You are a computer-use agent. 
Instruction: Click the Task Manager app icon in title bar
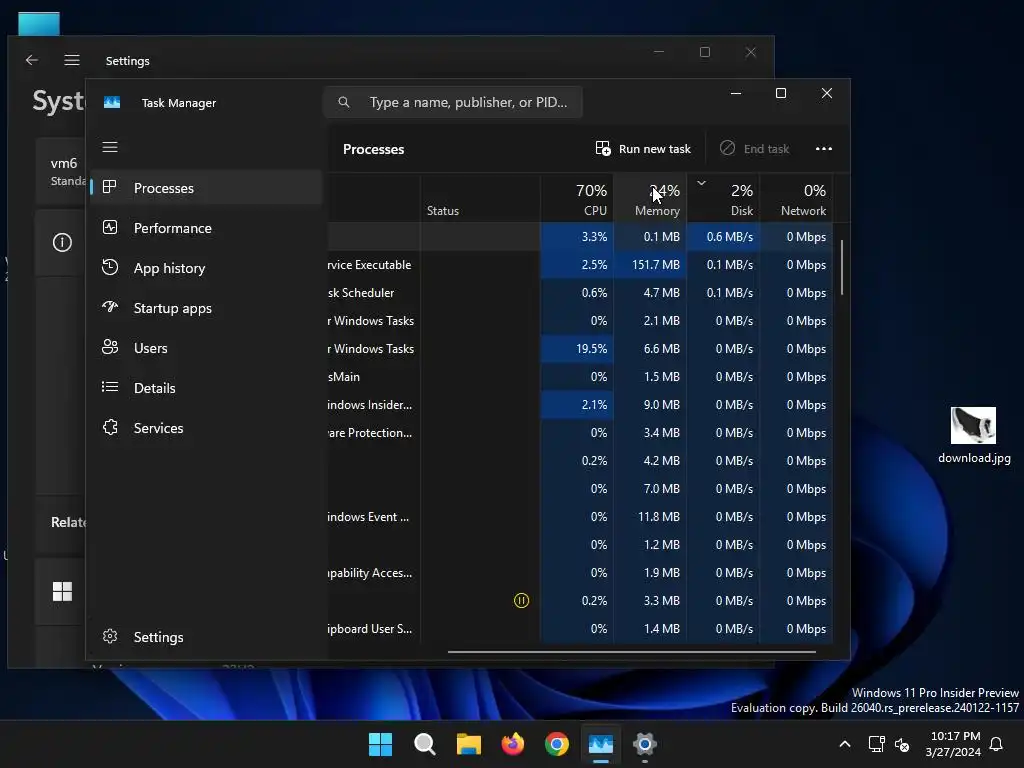(x=112, y=103)
